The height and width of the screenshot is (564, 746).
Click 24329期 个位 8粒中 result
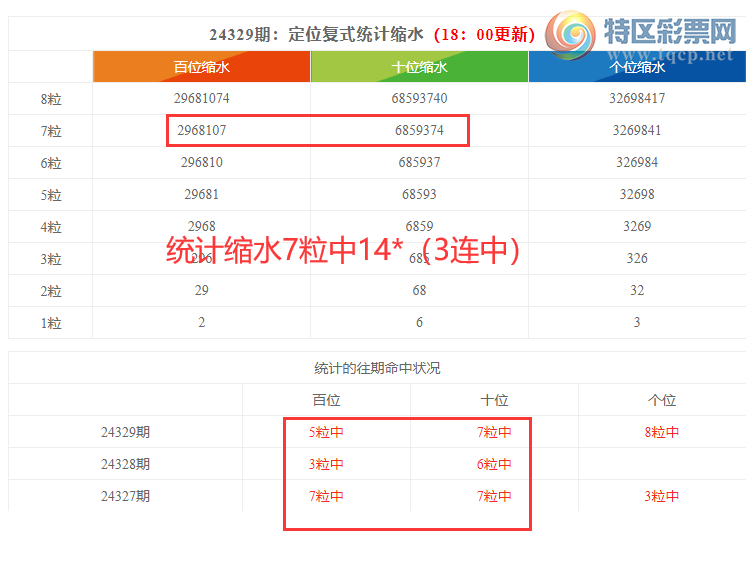pos(662,432)
